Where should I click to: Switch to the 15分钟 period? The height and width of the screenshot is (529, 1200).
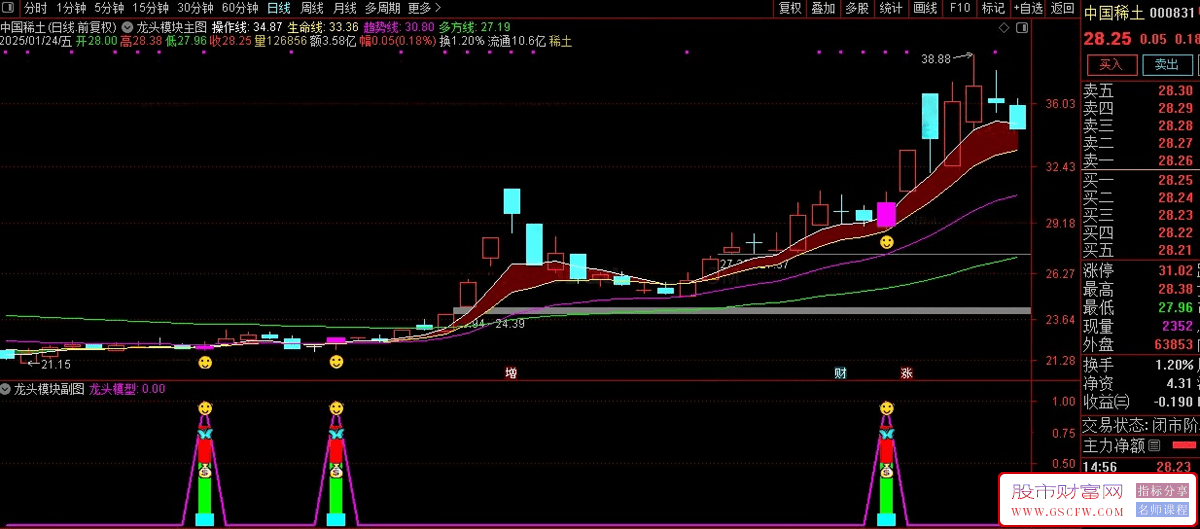pos(151,8)
